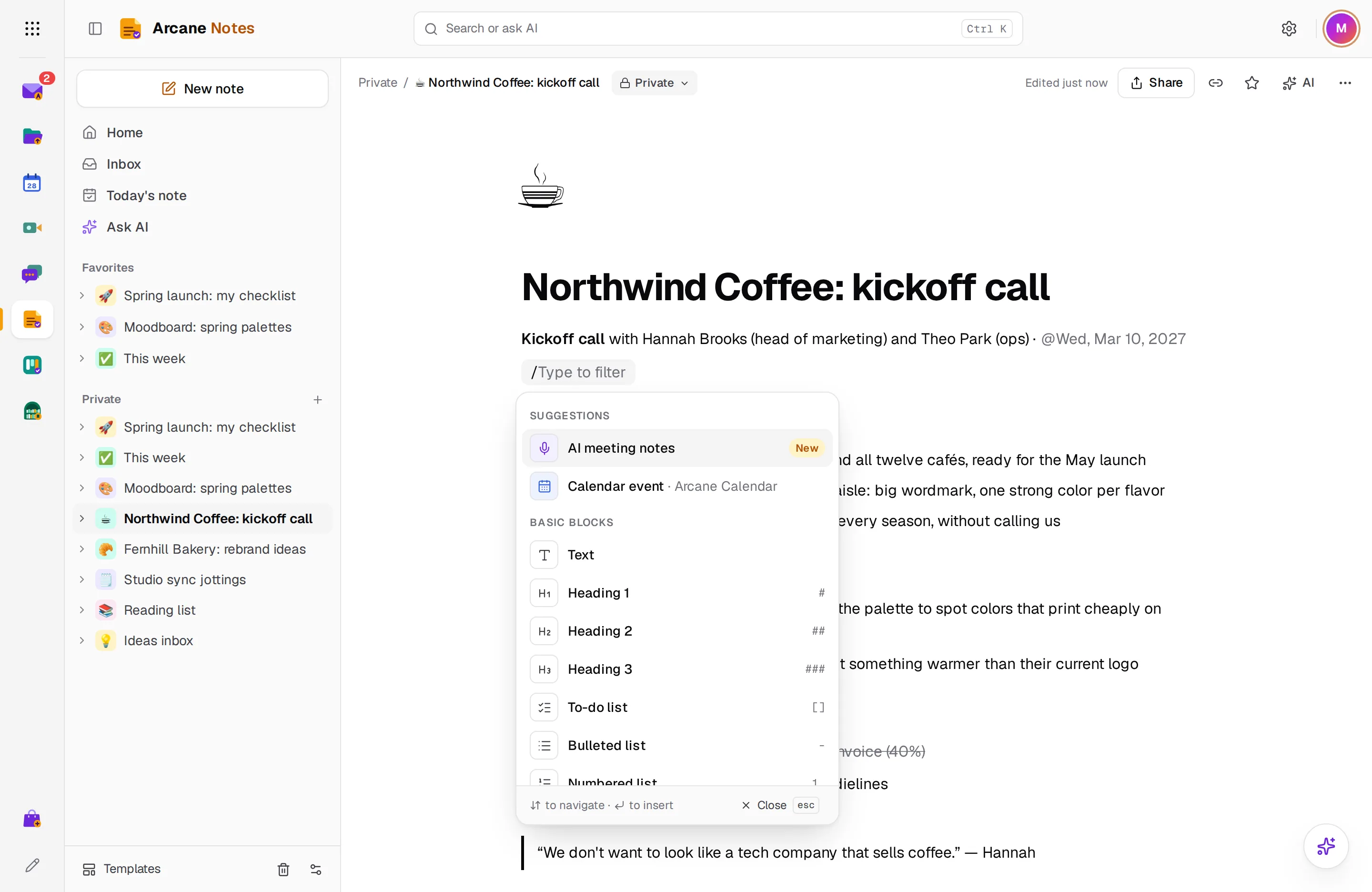Open the Inbox in sidebar

202,164
